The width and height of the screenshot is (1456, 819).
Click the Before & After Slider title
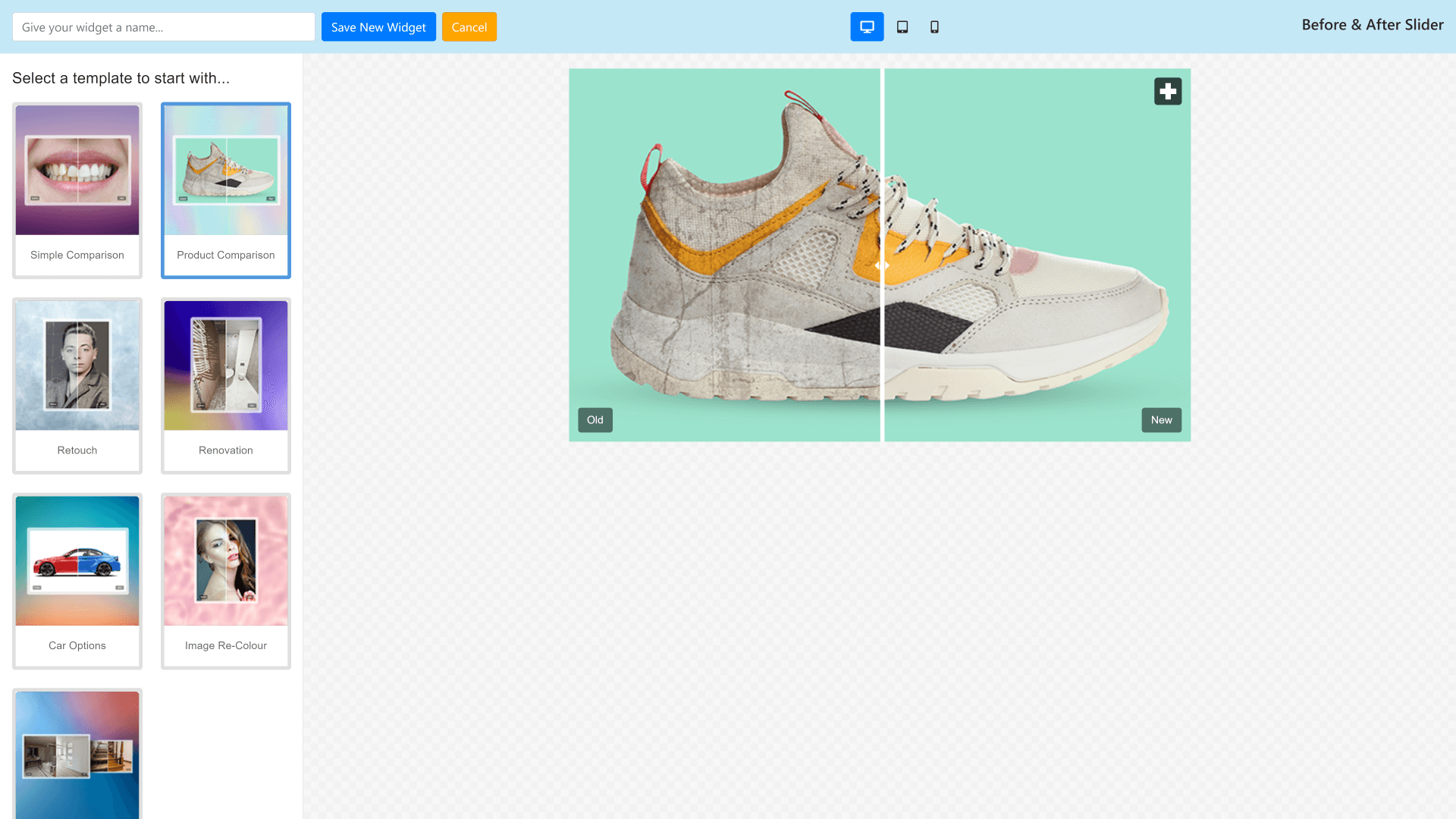tap(1372, 25)
